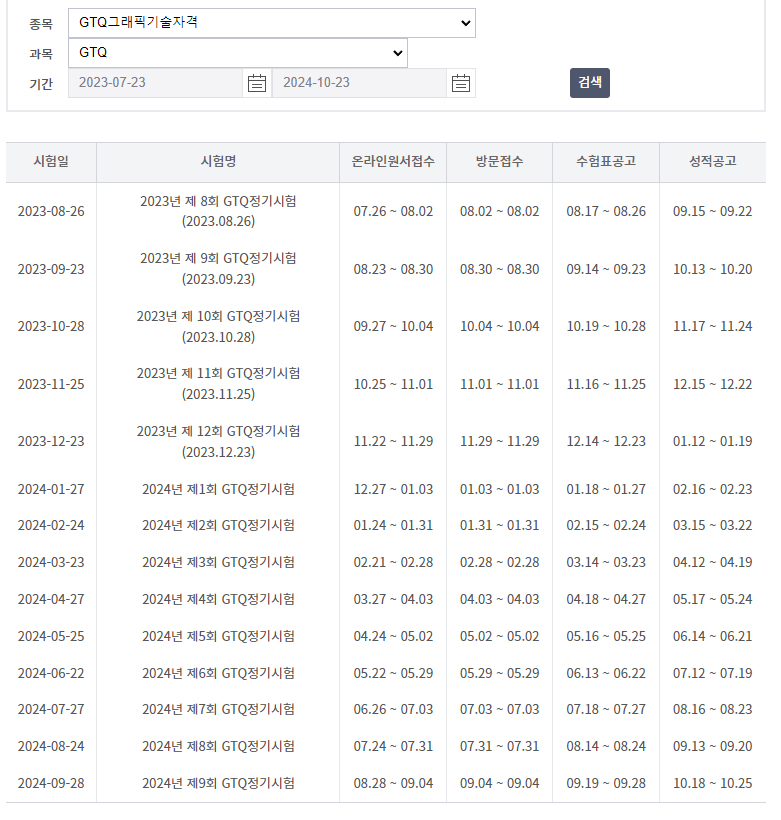
Task: Click score announcement 10.18 ~ 10.25
Action: [x=712, y=783]
